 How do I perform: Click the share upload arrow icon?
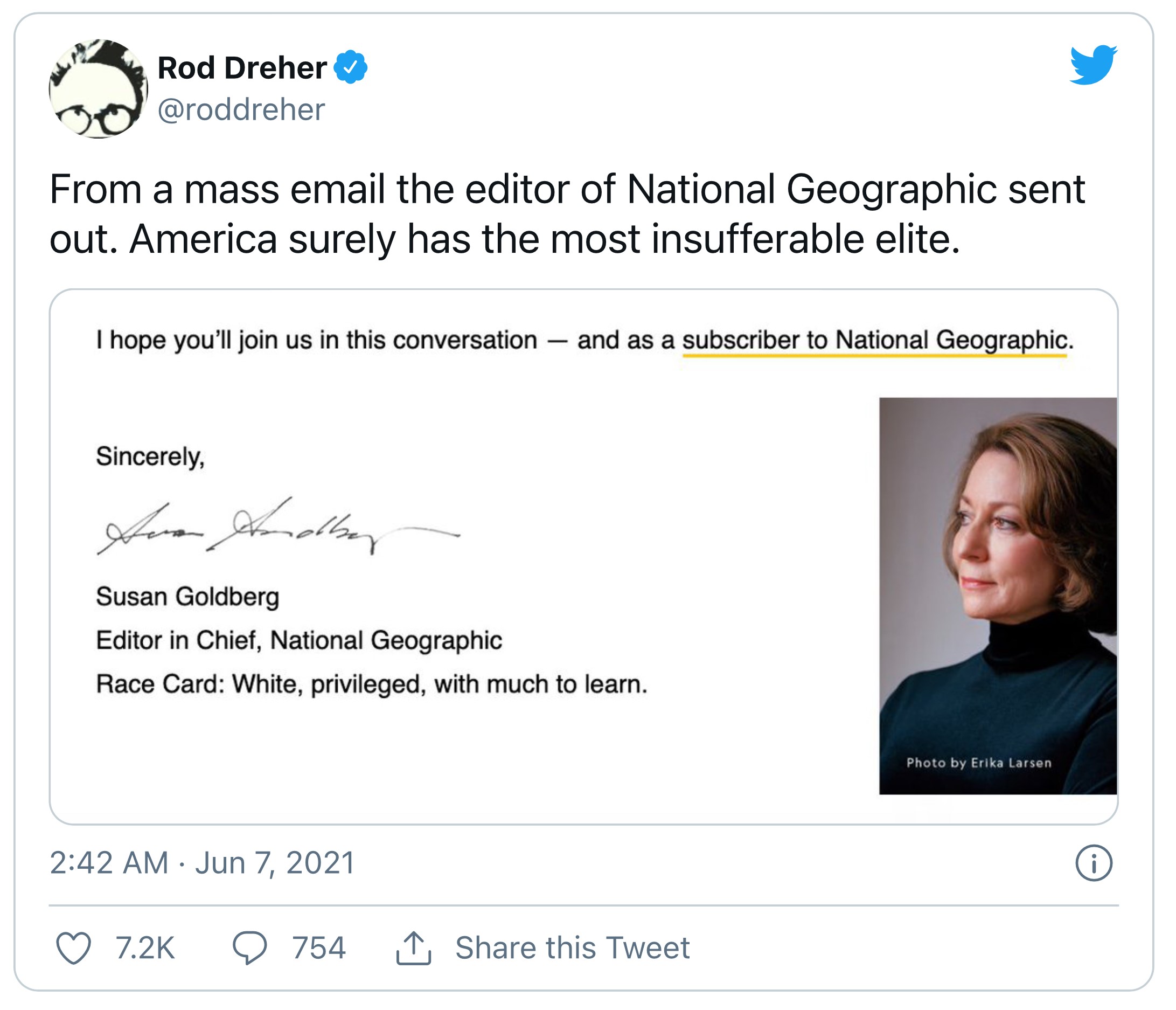pos(414,948)
